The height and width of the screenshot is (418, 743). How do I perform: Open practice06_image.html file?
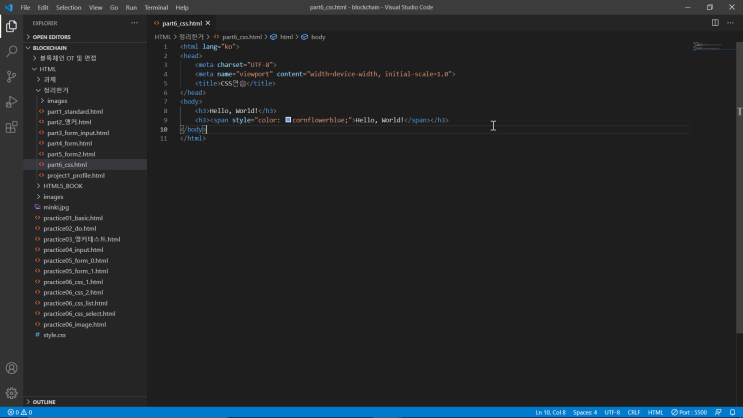(75, 325)
